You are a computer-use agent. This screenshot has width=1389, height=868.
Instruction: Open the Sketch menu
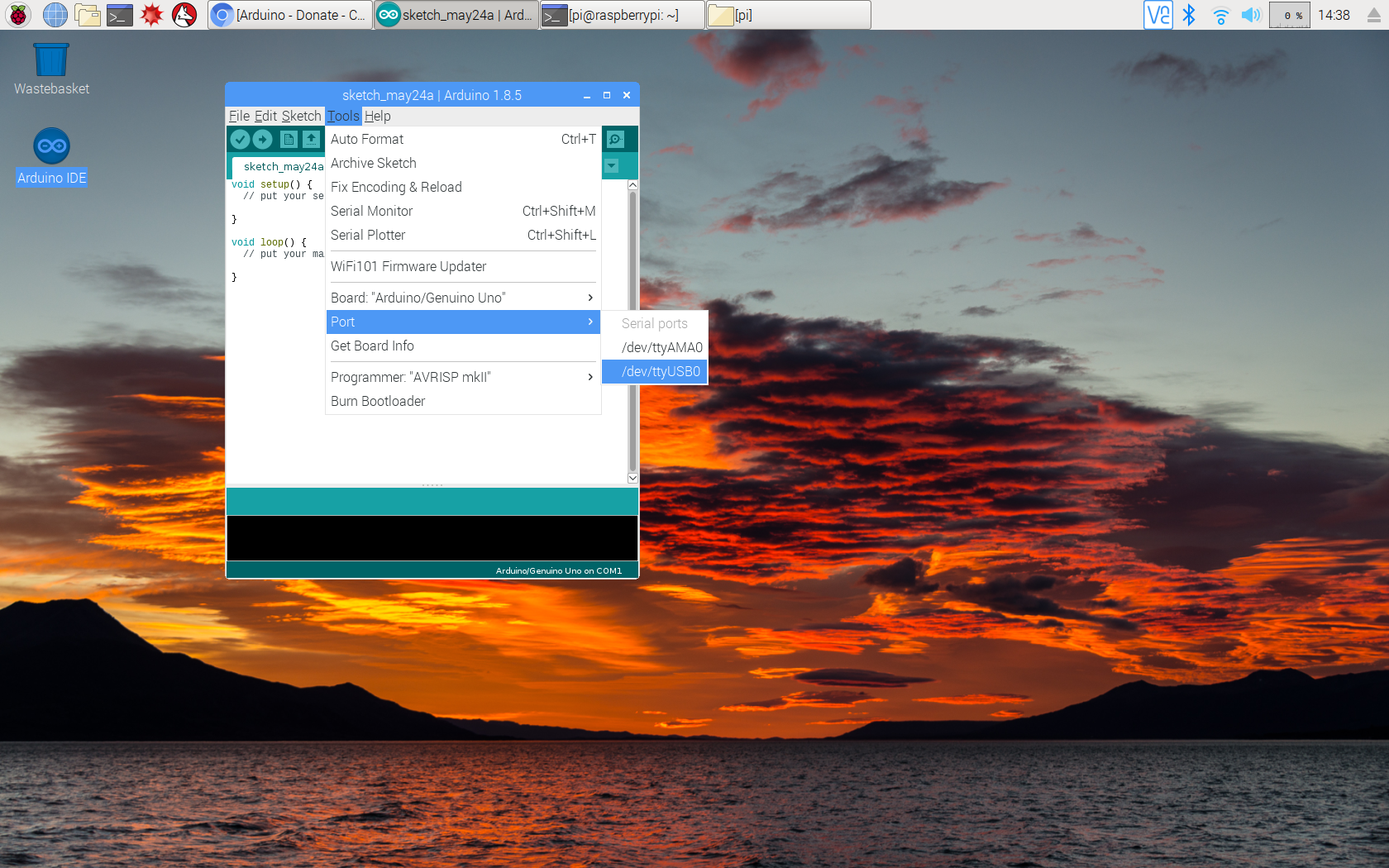[301, 116]
